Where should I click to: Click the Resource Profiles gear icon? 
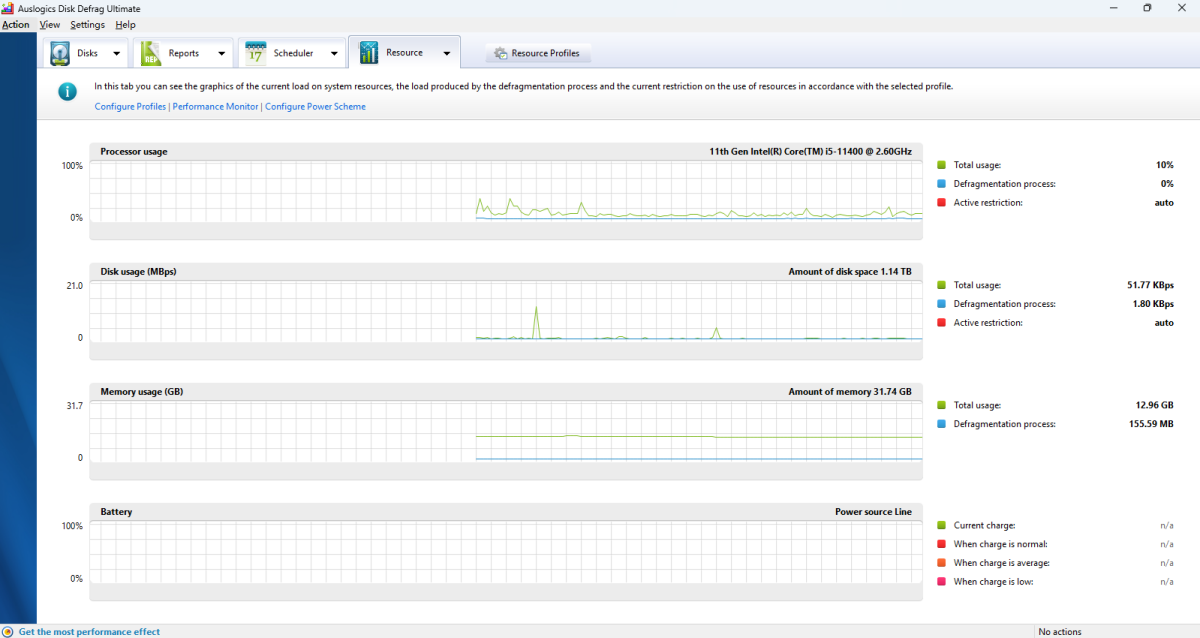tap(500, 53)
